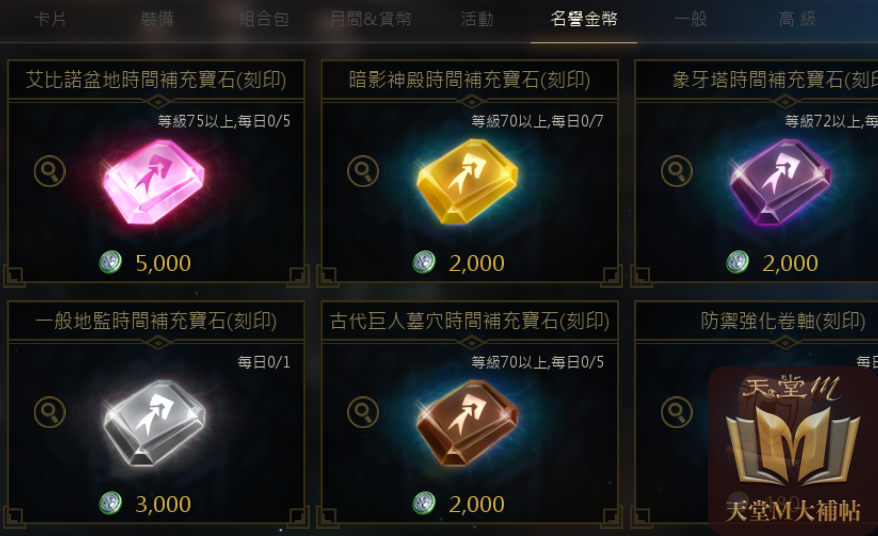
Task: Select the yellow 暗影神殿 time gem
Action: click(468, 182)
